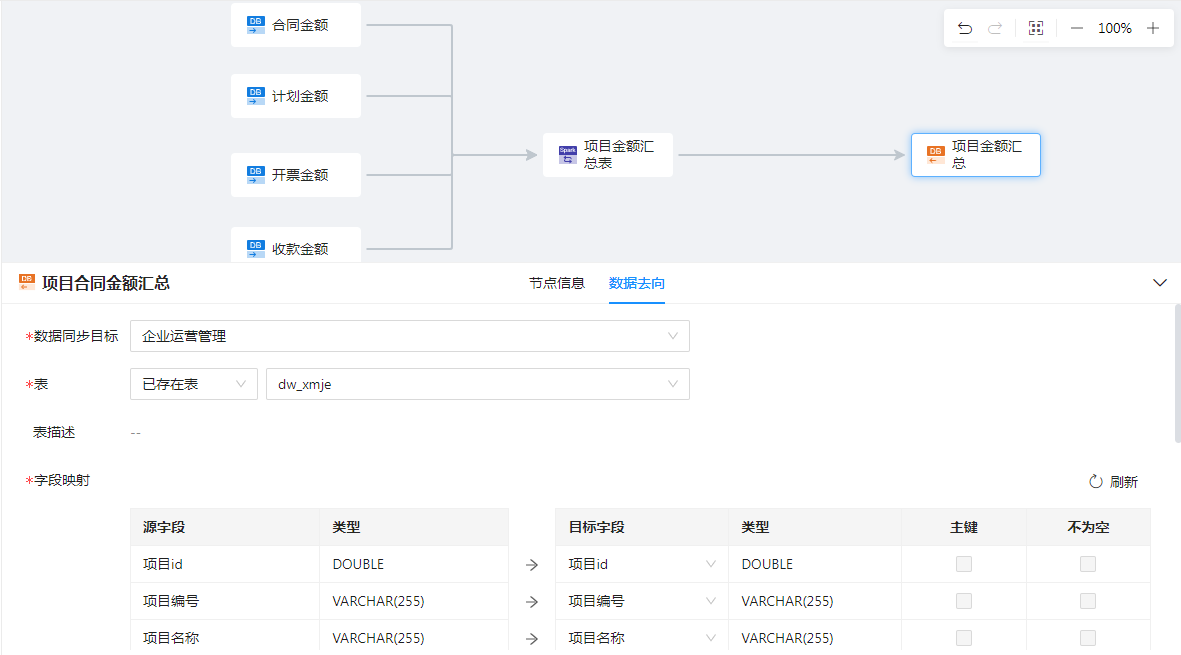Screen dimensions: 1181x655
Task: Select the 合同金额 DB source node icon
Action: (256, 24)
